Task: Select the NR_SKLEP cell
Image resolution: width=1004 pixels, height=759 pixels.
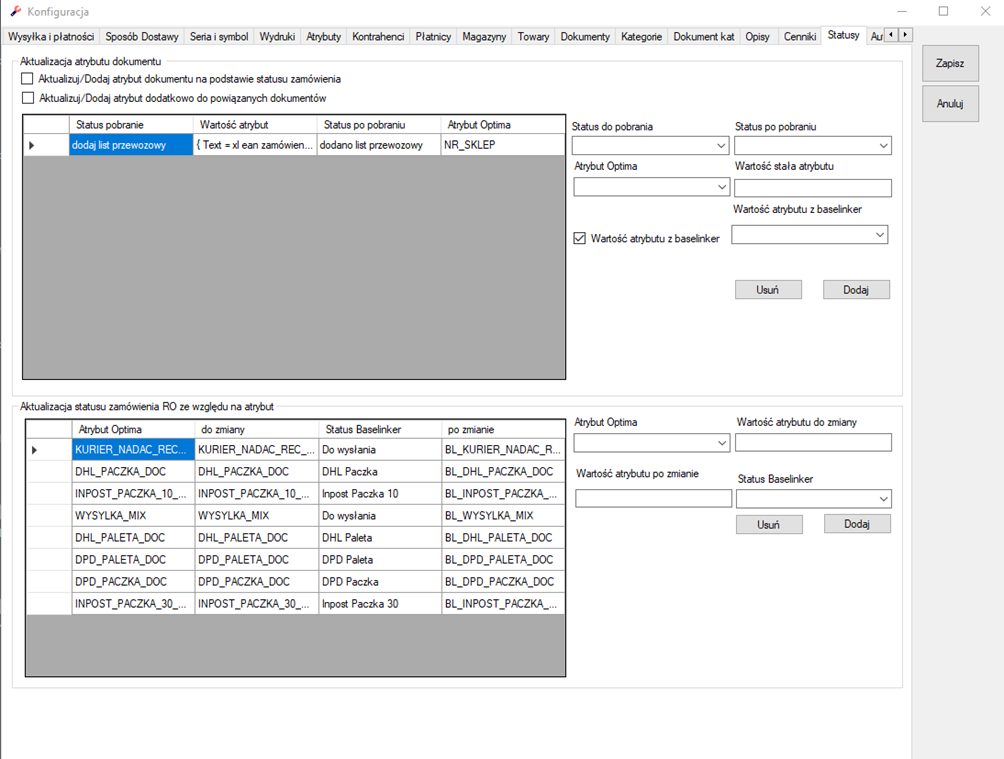Action: [x=503, y=145]
